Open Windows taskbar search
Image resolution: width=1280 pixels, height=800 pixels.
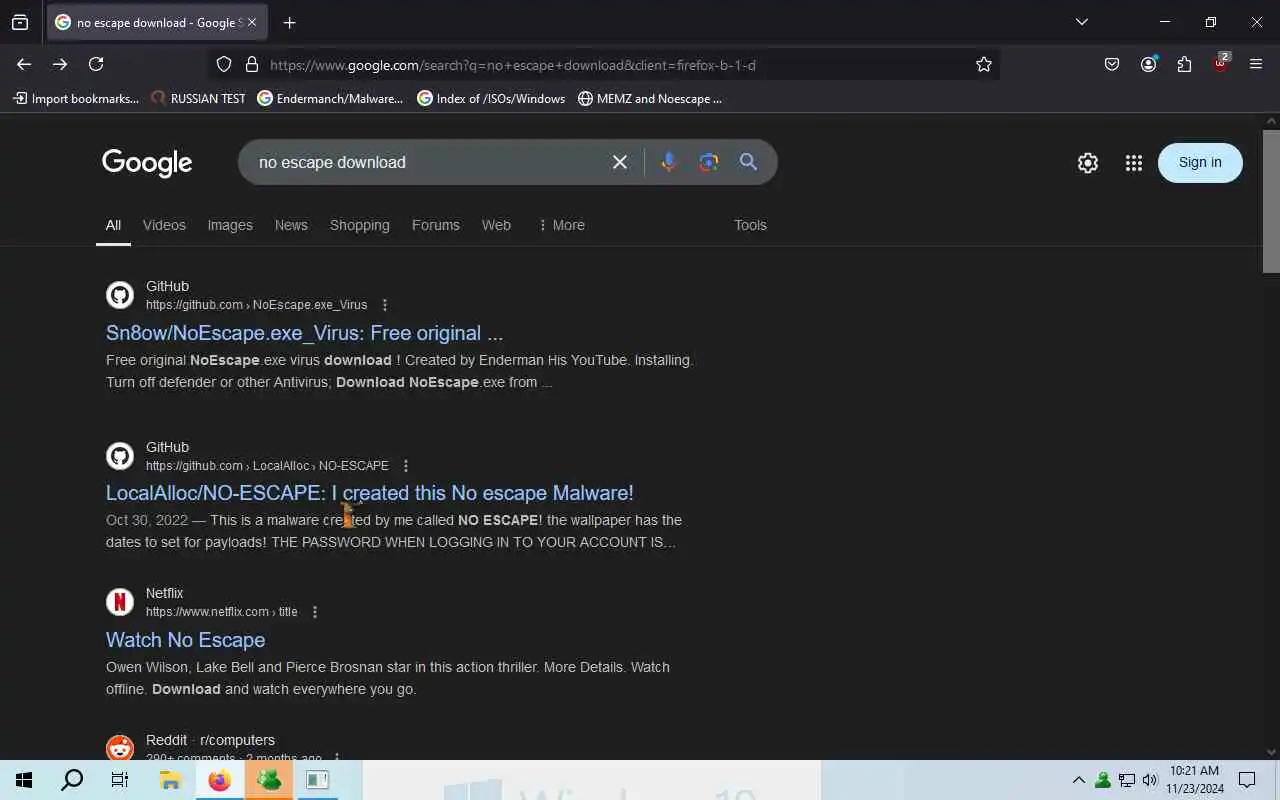point(72,780)
